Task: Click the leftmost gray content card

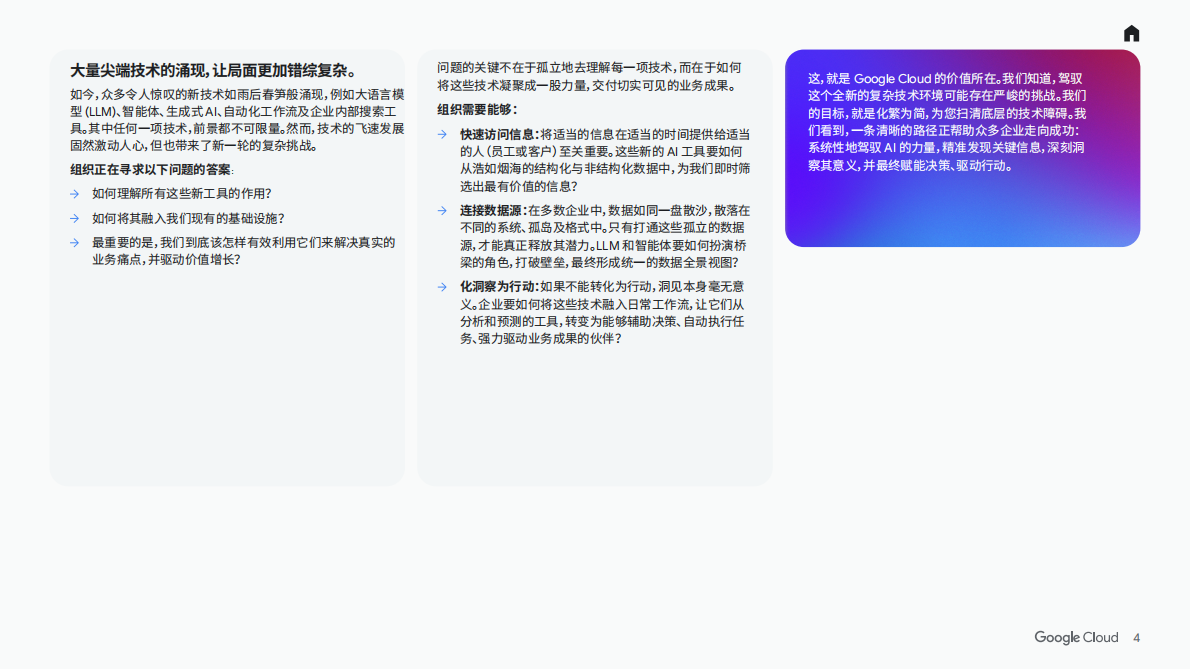Action: 228,265
